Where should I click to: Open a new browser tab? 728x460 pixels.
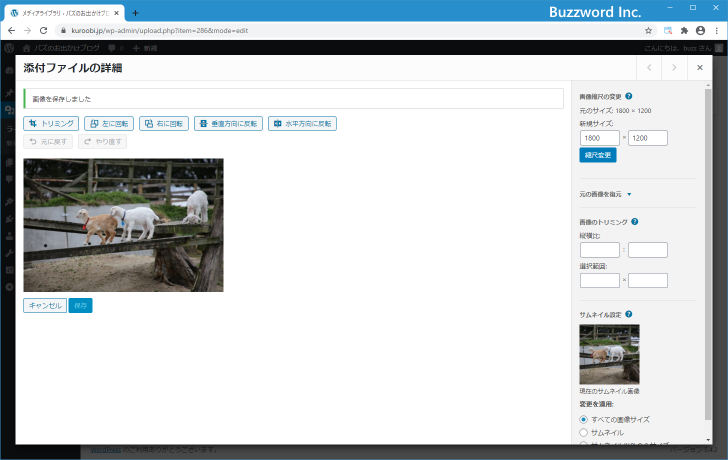(x=135, y=12)
